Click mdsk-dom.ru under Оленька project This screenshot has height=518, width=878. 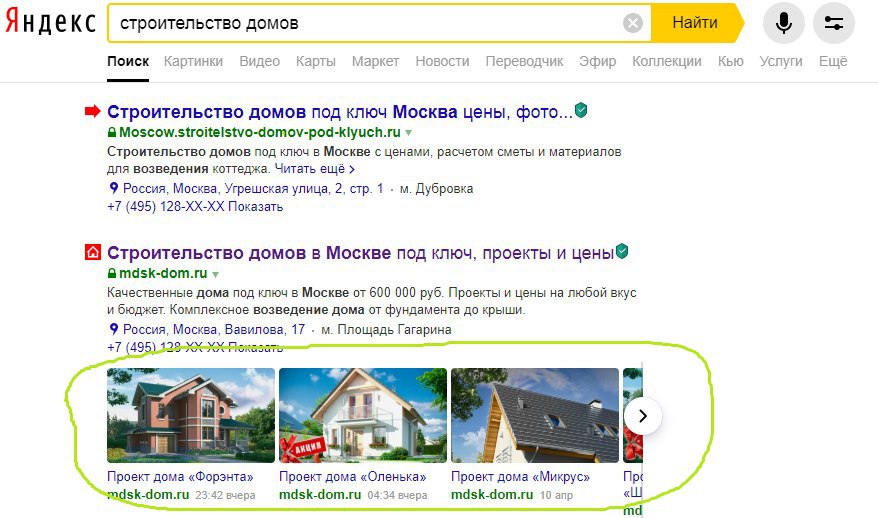(320, 495)
